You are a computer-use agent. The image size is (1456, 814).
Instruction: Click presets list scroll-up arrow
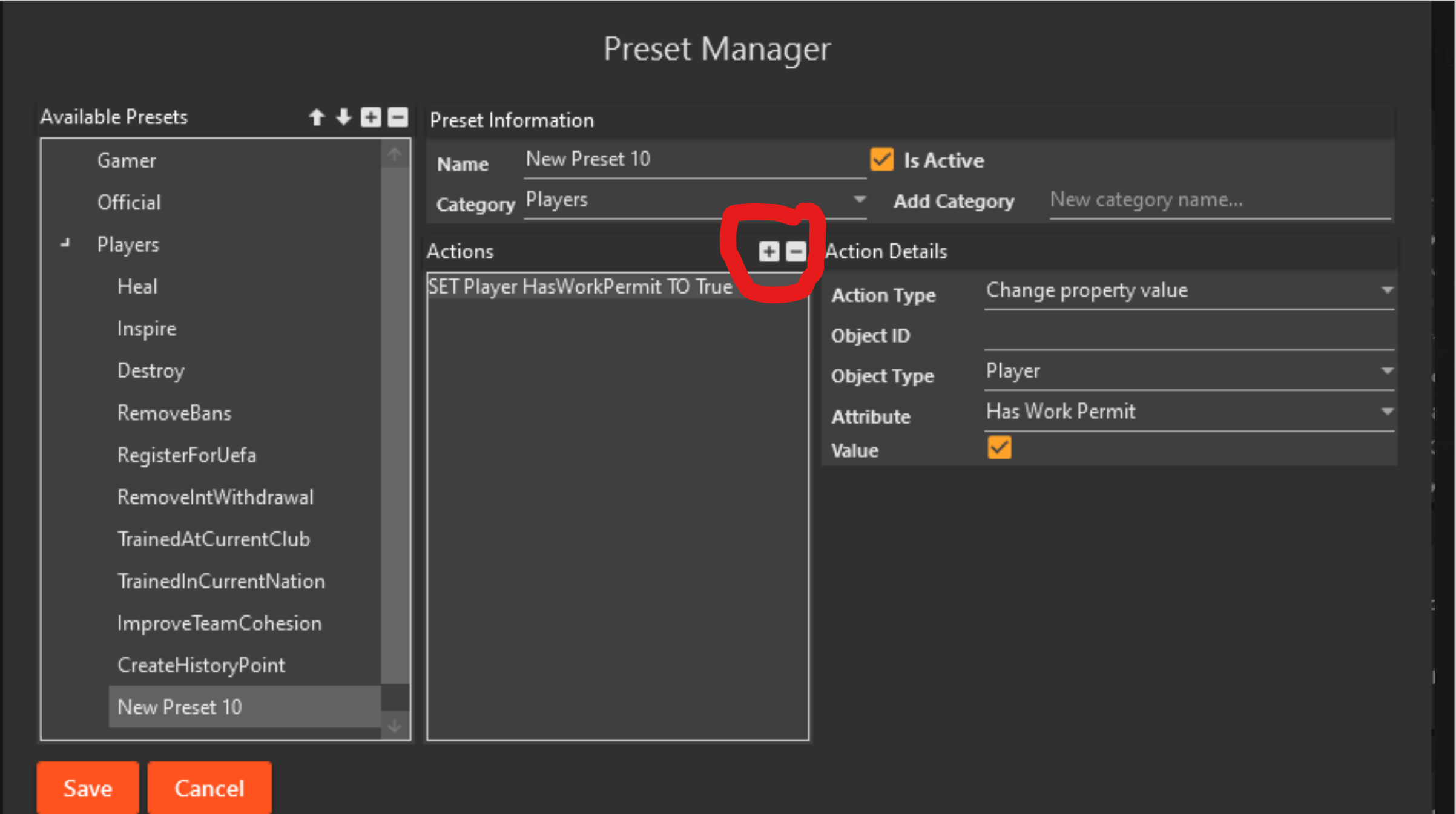(x=395, y=155)
